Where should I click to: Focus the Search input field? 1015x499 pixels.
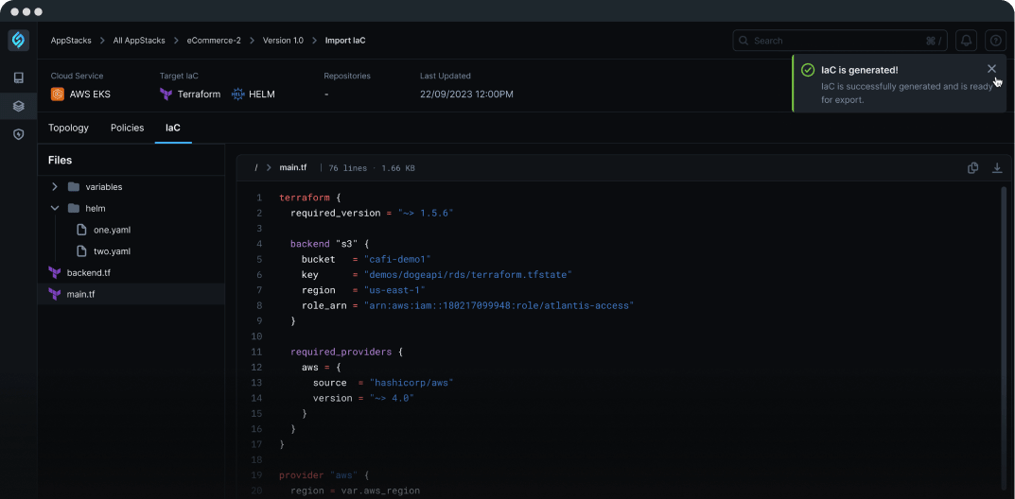(840, 40)
